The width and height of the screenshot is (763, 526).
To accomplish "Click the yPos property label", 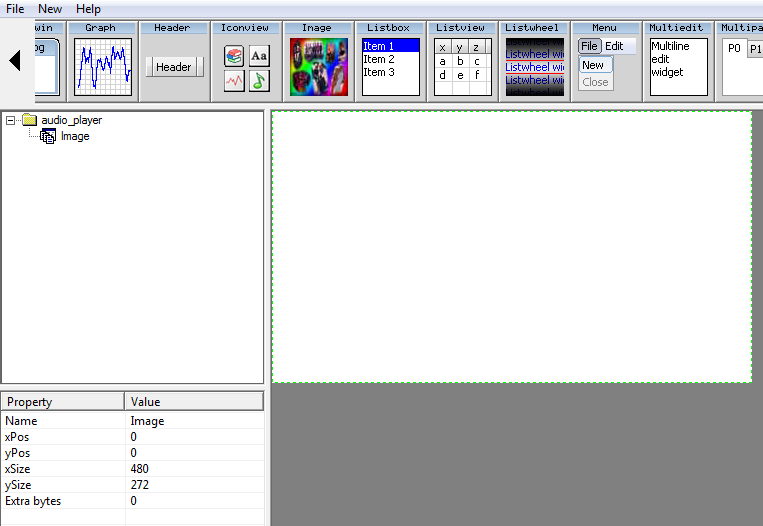I will [18, 453].
